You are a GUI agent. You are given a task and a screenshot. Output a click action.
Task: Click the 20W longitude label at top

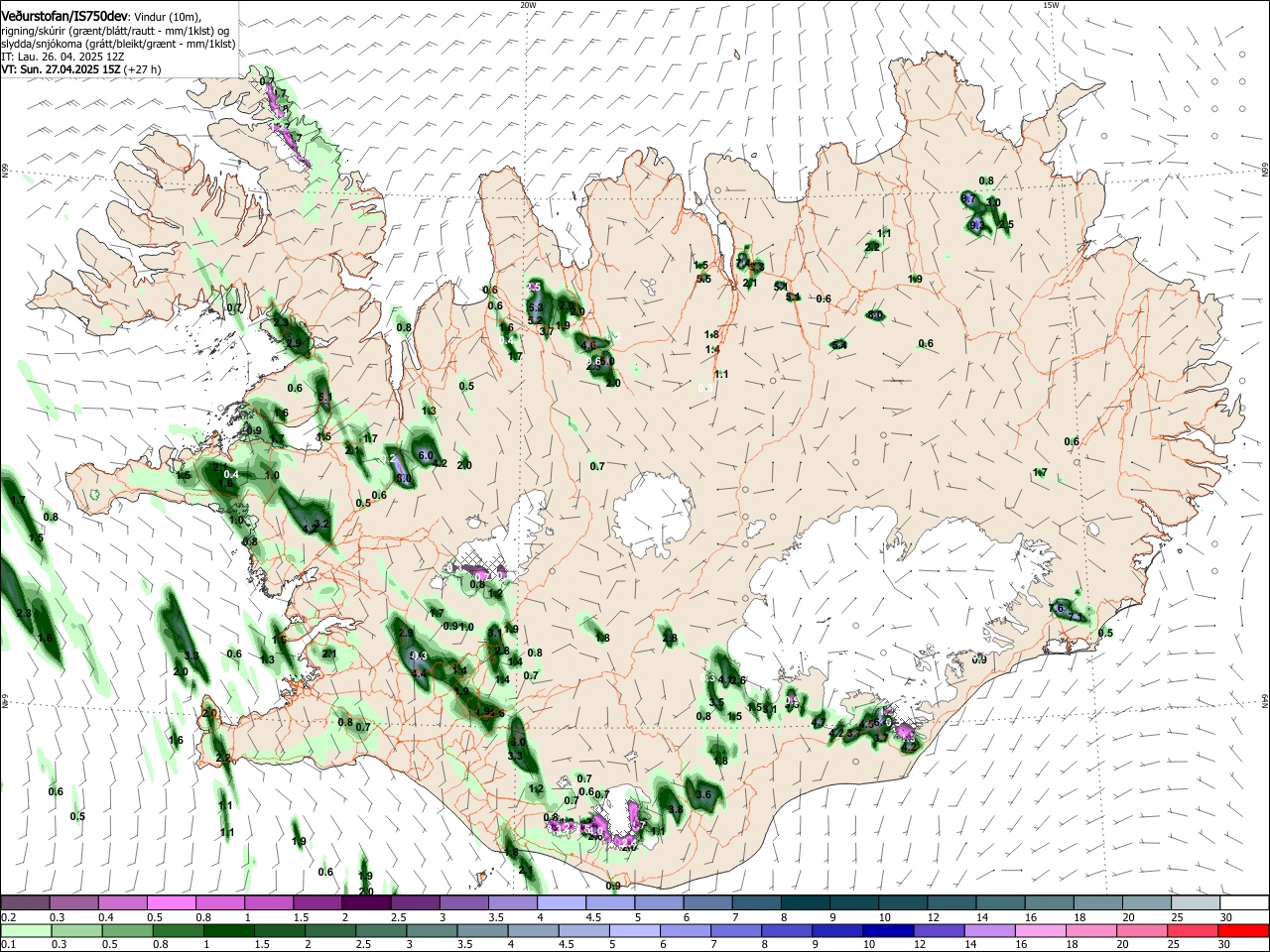528,5
